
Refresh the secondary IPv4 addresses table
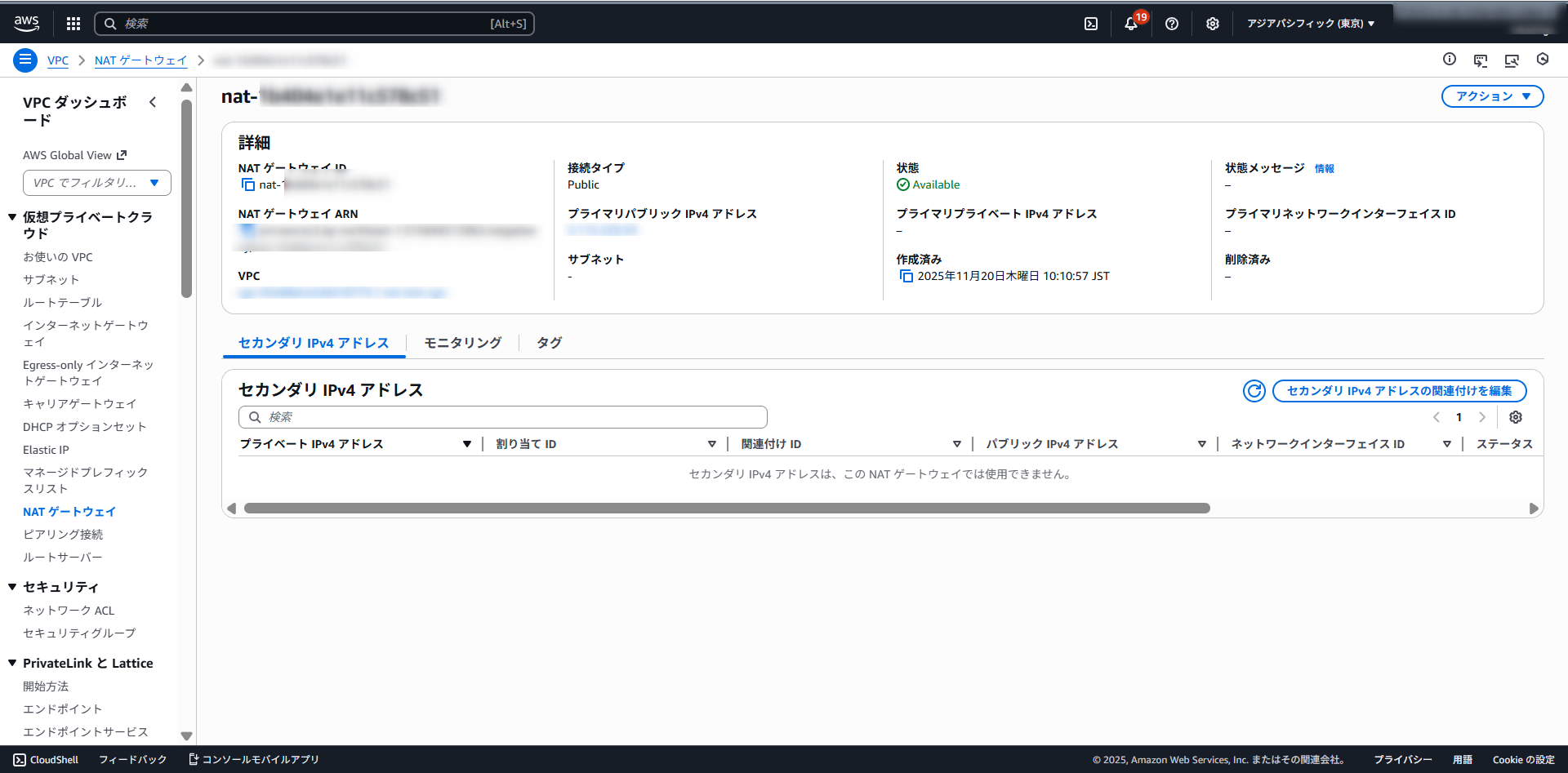pos(1254,391)
